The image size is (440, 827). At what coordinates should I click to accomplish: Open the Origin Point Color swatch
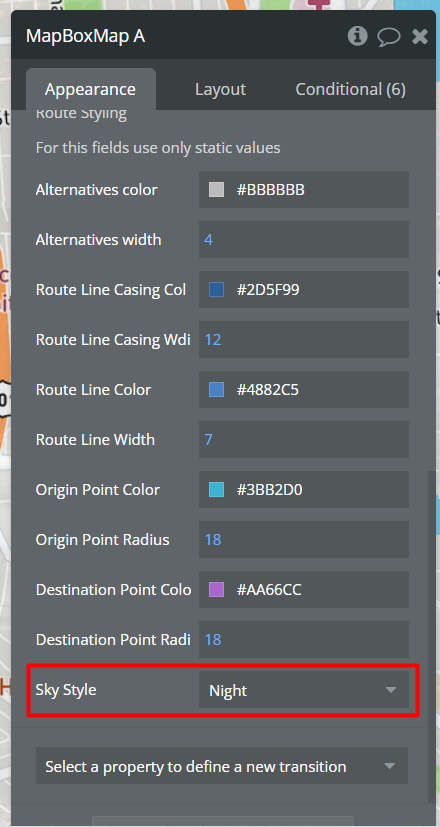coord(216,489)
